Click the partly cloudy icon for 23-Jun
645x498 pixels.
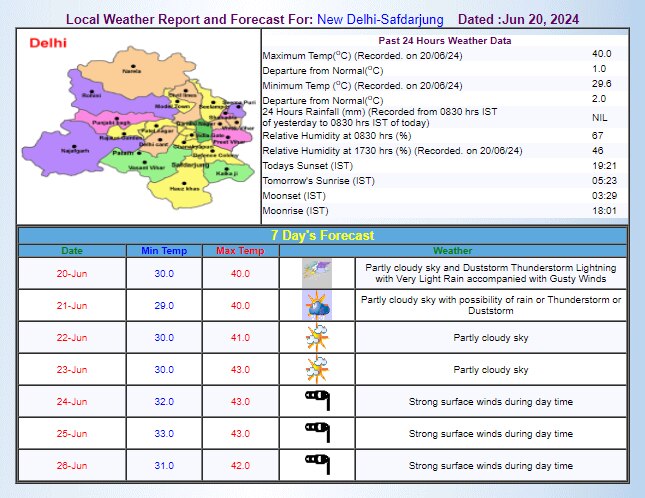(316, 369)
